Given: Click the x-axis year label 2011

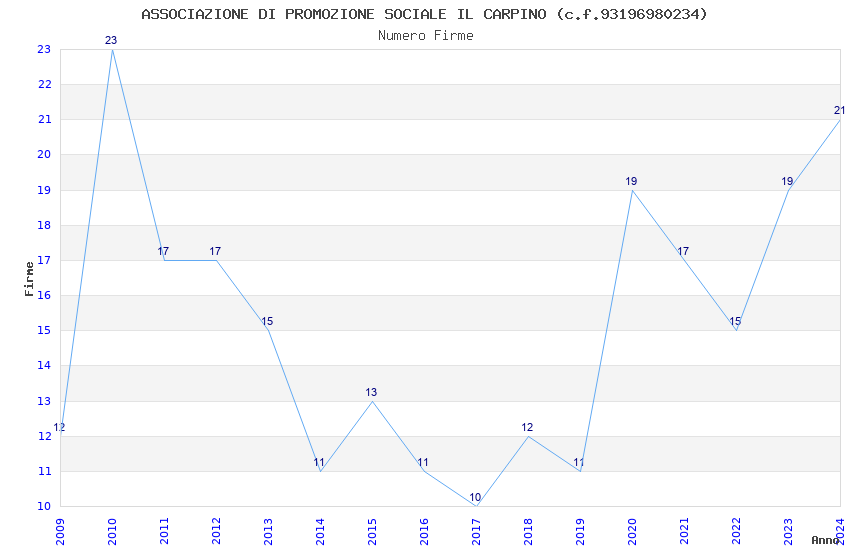Looking at the screenshot, I should (164, 532).
